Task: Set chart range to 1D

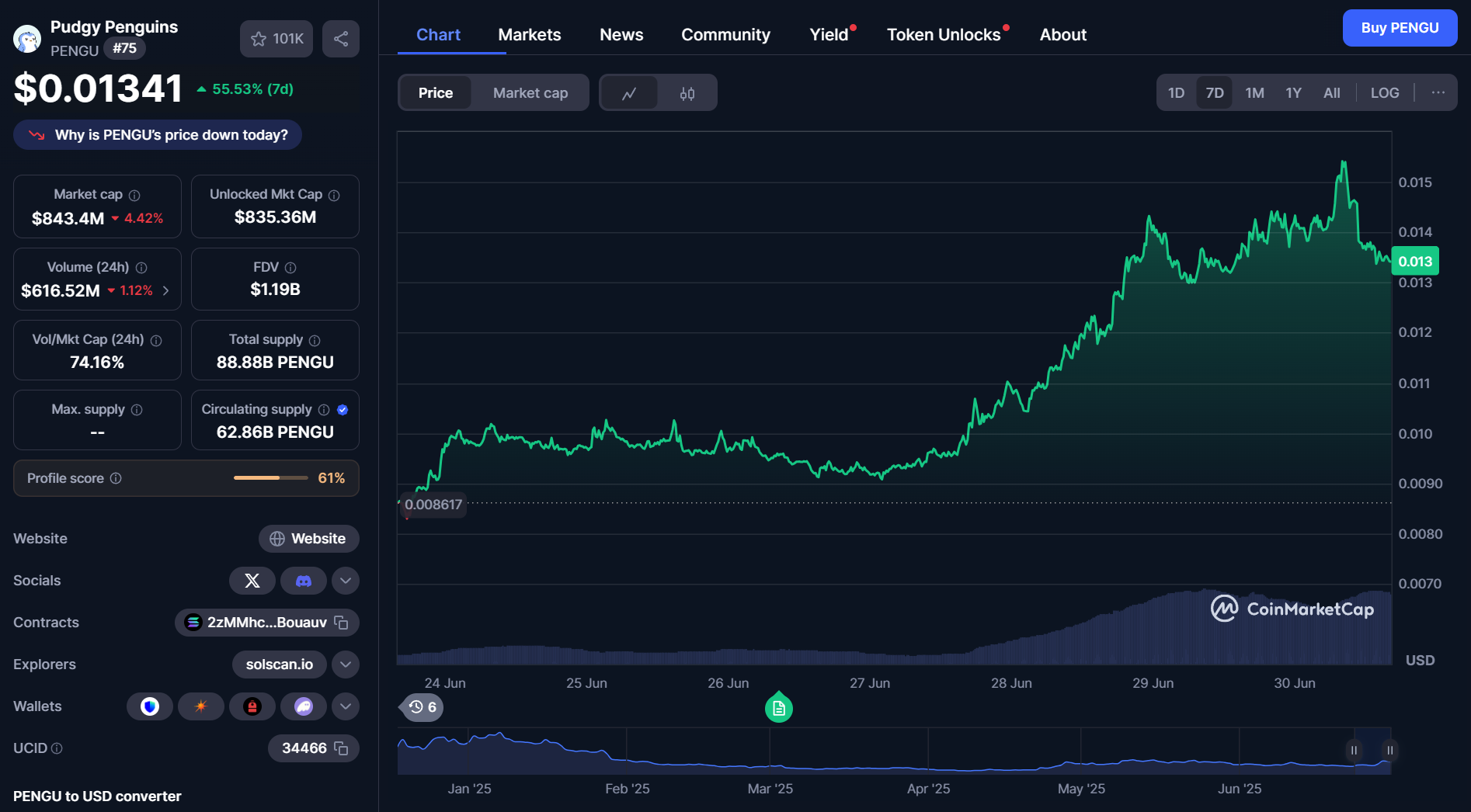Action: 1177,93
